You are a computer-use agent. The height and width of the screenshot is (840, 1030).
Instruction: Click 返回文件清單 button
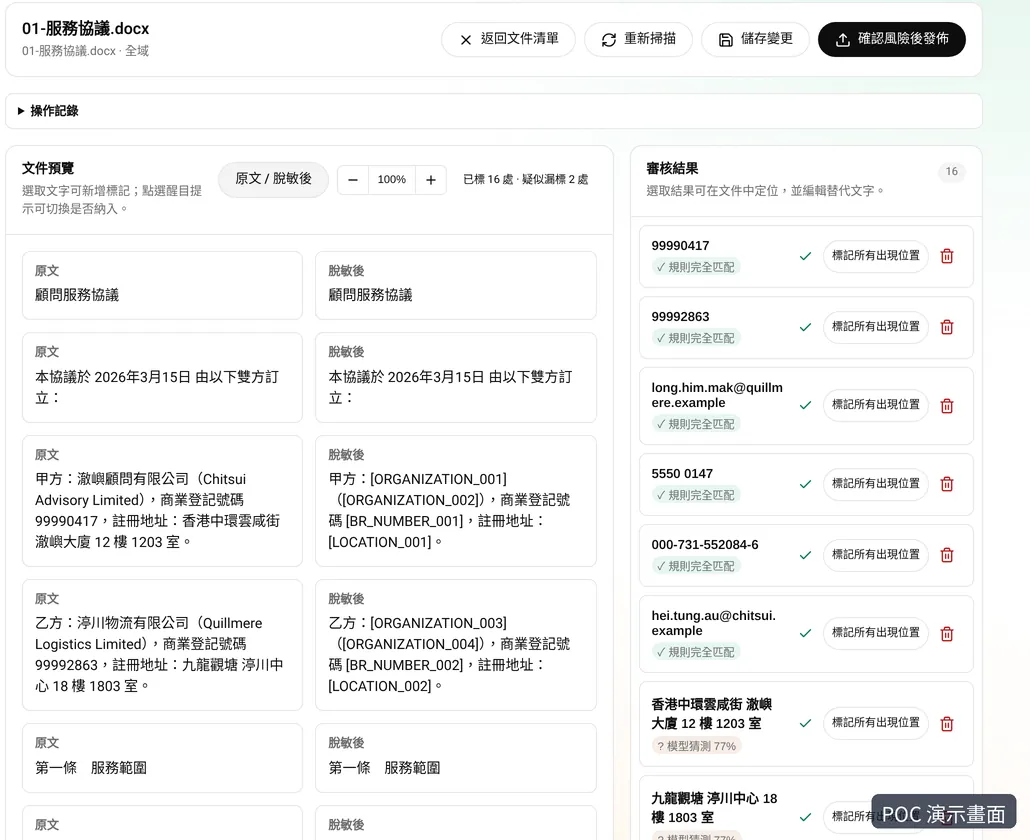(508, 39)
